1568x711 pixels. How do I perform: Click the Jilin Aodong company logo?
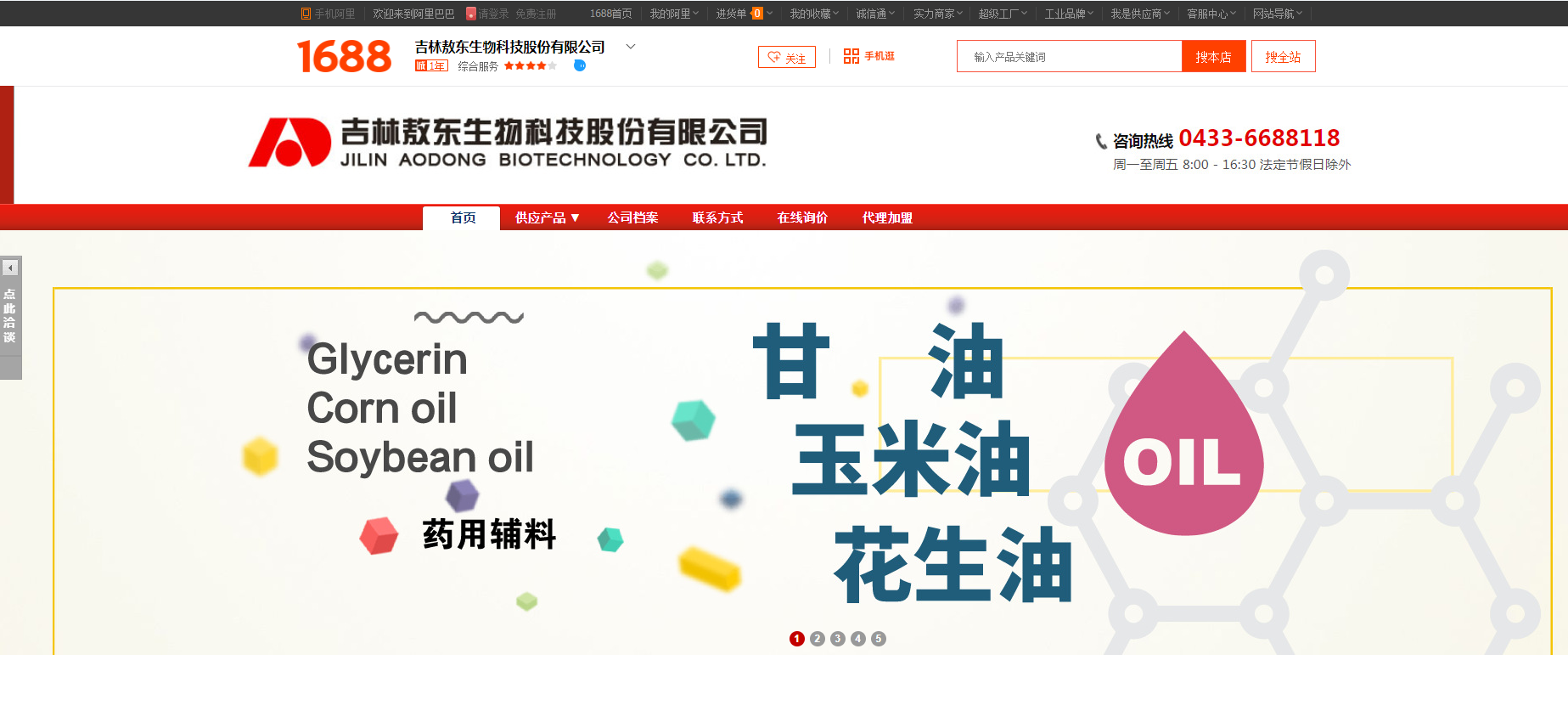click(x=507, y=142)
